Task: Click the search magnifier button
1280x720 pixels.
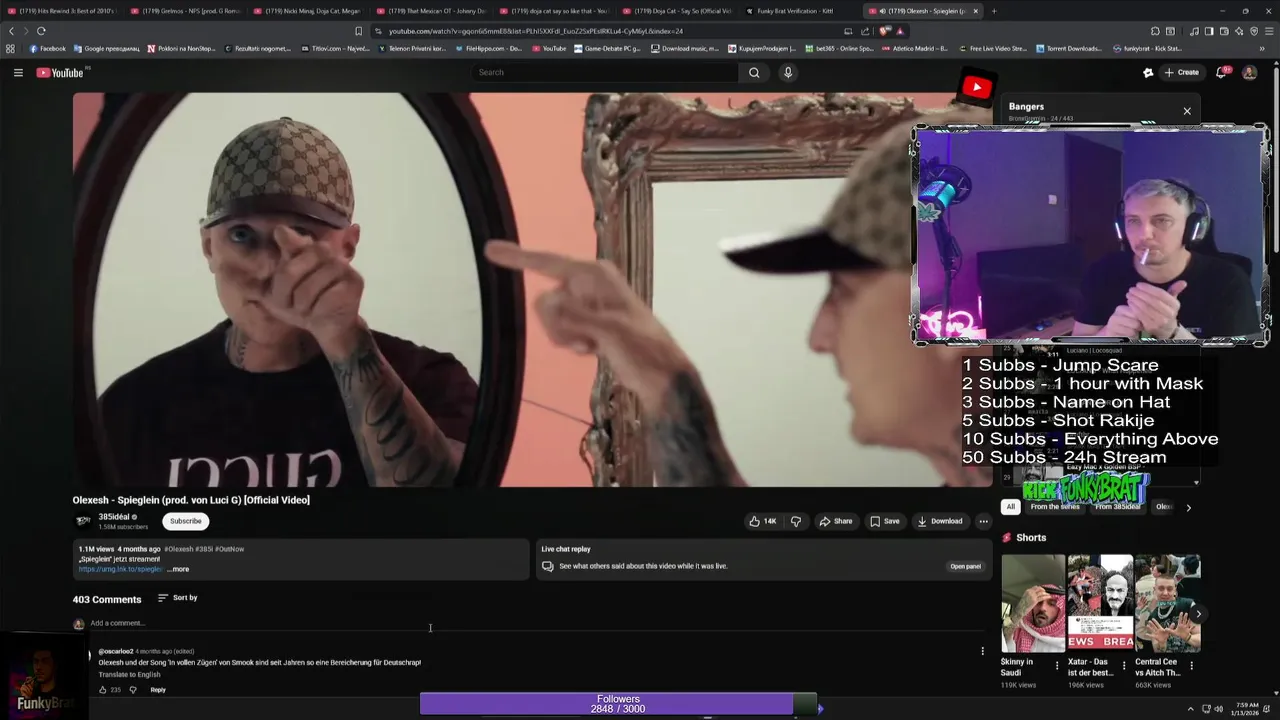Action: click(754, 72)
